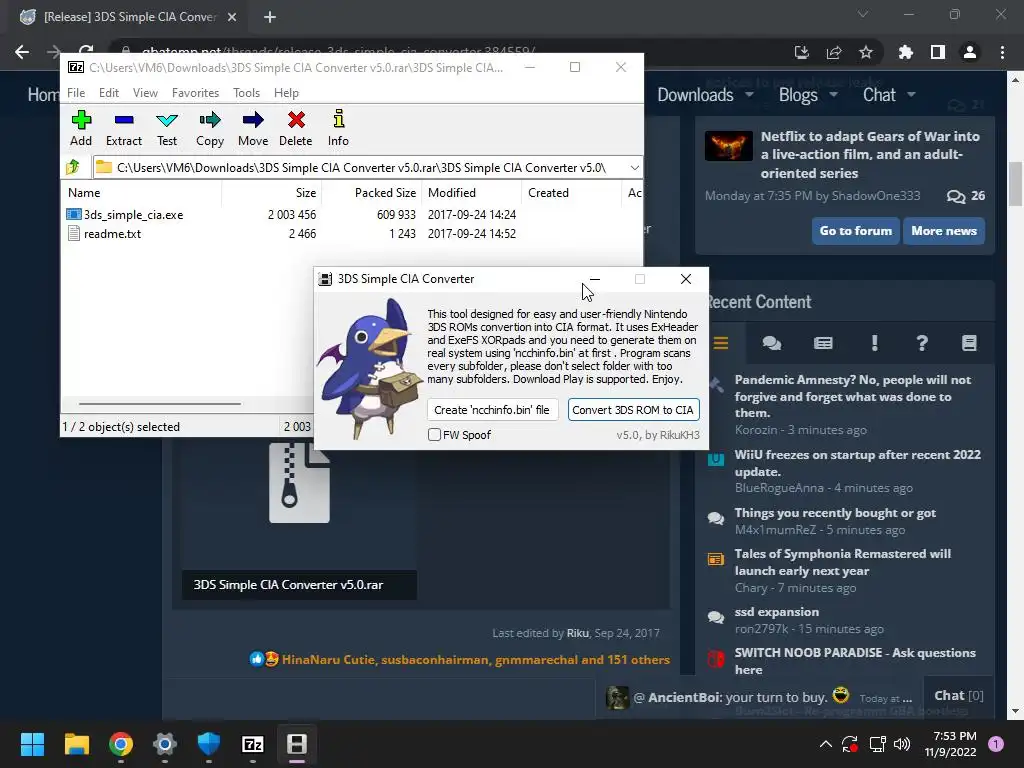Open the 7-Zip Help menu

pyautogui.click(x=286, y=93)
